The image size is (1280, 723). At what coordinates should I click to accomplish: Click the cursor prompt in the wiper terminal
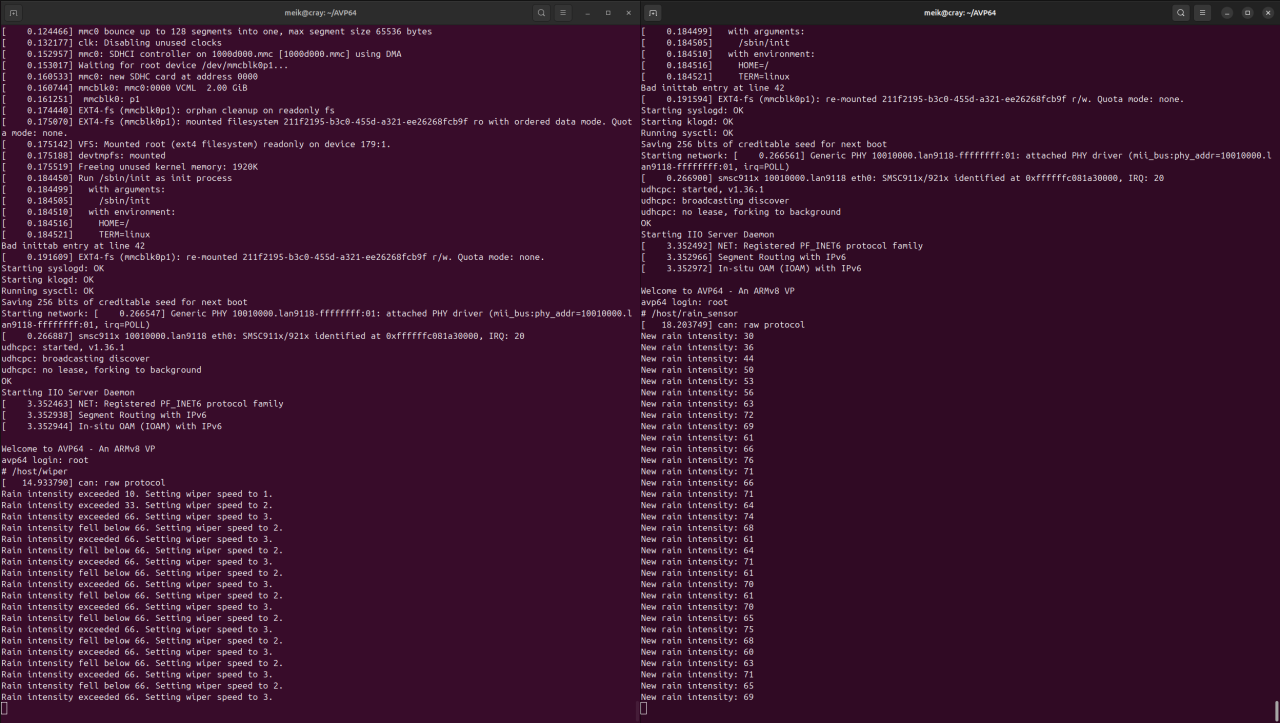(x=5, y=708)
